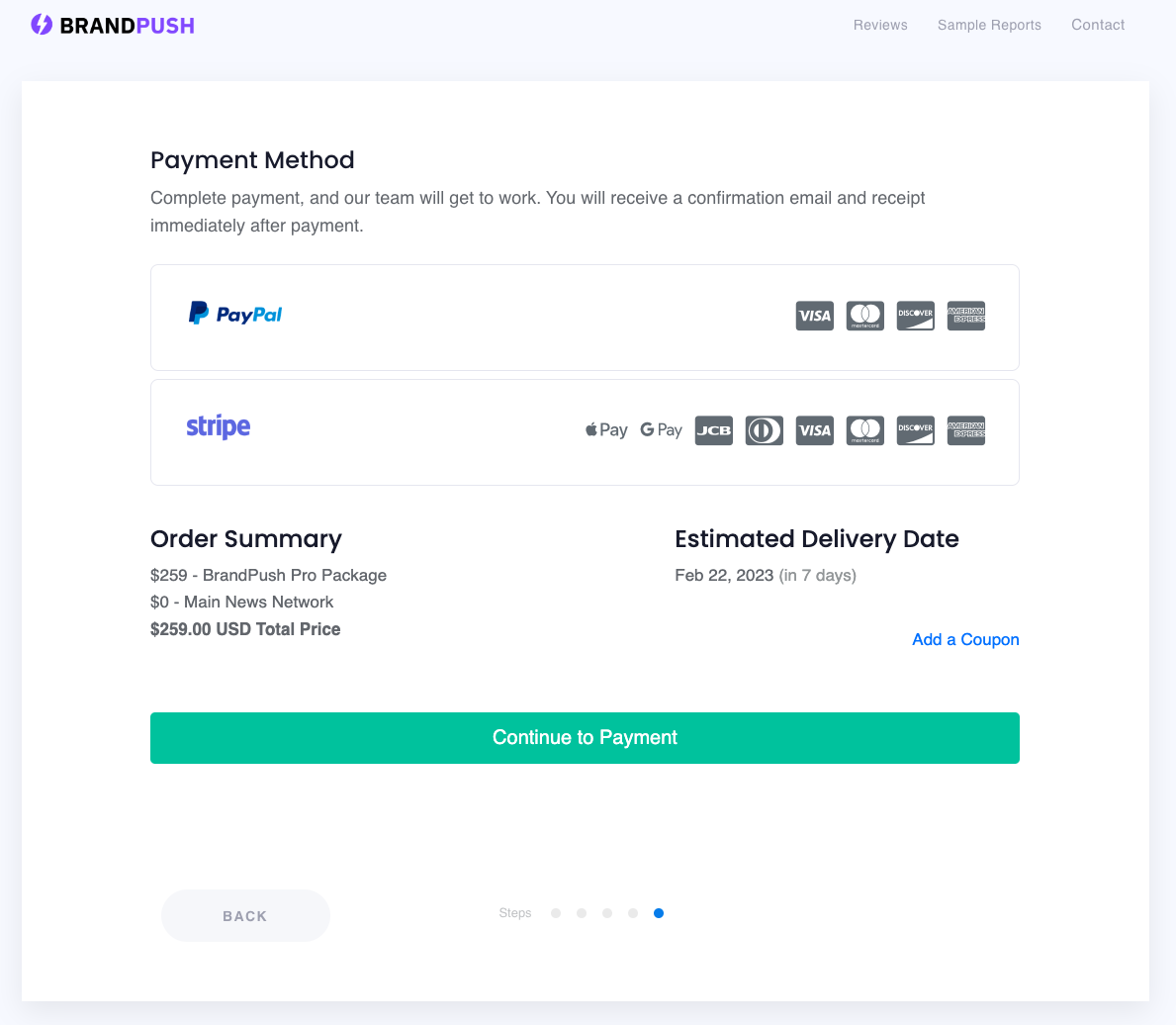Screen dimensions: 1176x1025
Task: Click the JCB card icon
Action: click(713, 430)
